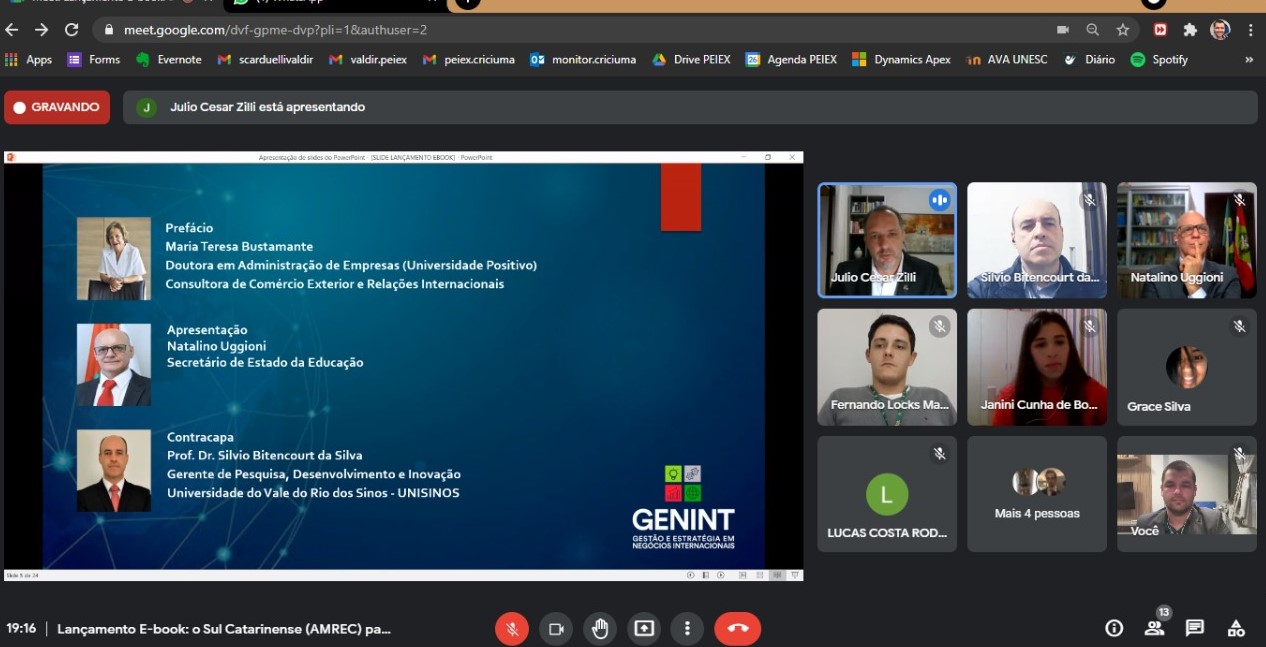Image resolution: width=1266 pixels, height=647 pixels.
Task: Raise hand in the meeting
Action: (600, 629)
